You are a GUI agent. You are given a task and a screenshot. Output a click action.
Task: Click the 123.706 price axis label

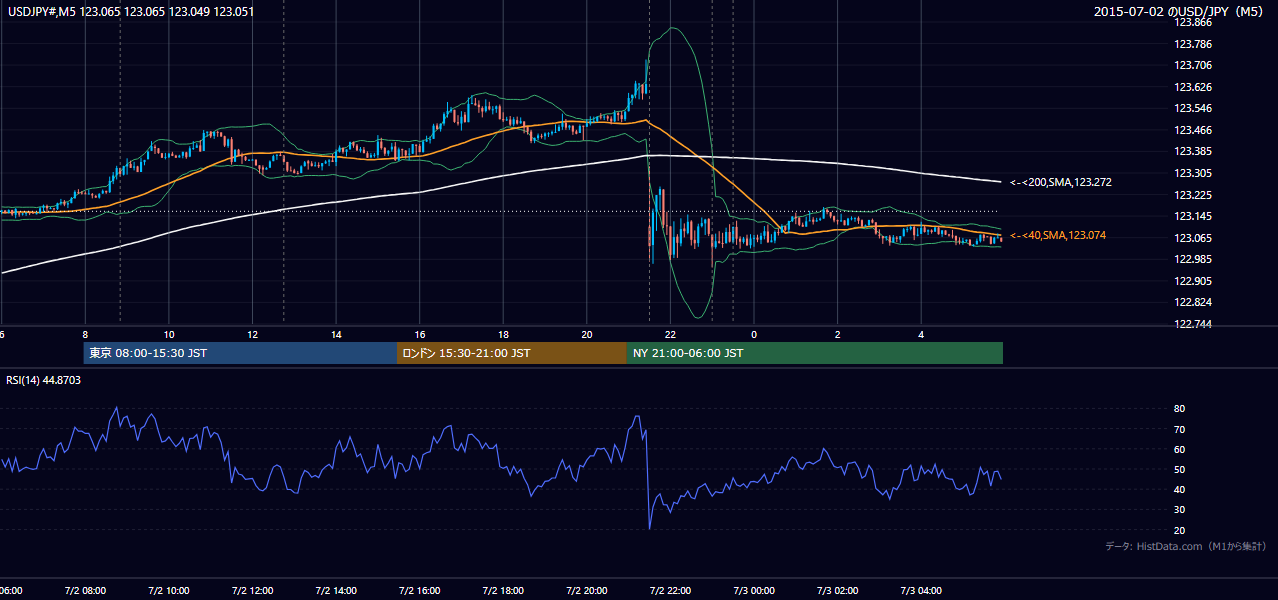coord(1194,65)
